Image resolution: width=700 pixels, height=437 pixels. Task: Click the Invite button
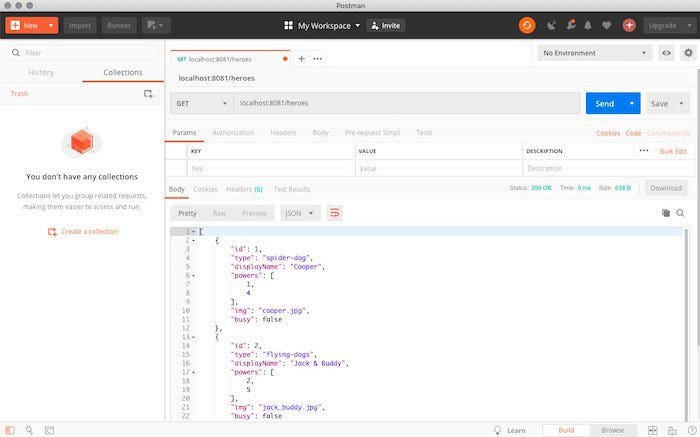[386, 25]
